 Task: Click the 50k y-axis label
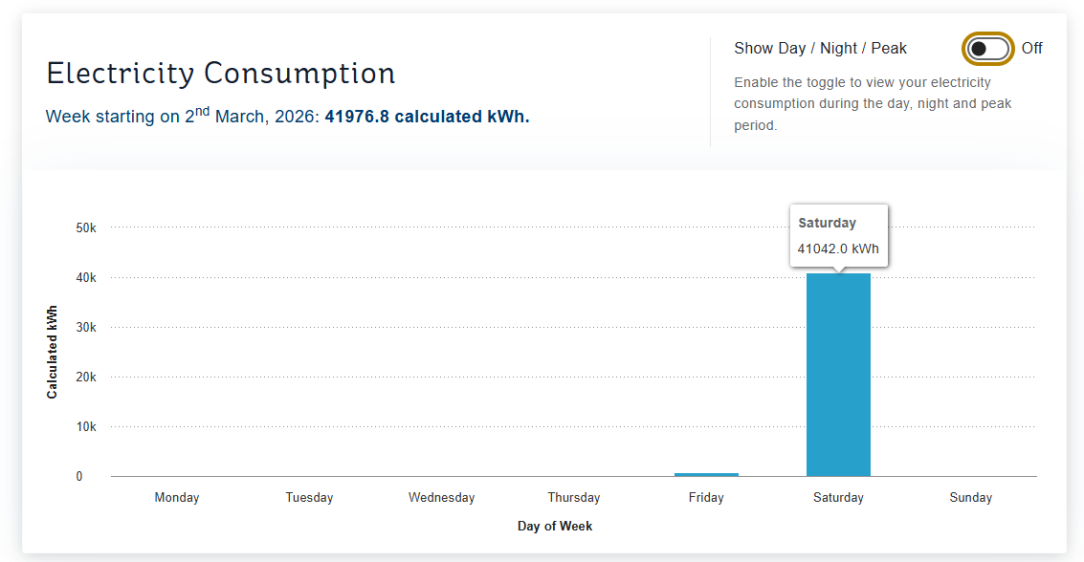[86, 228]
